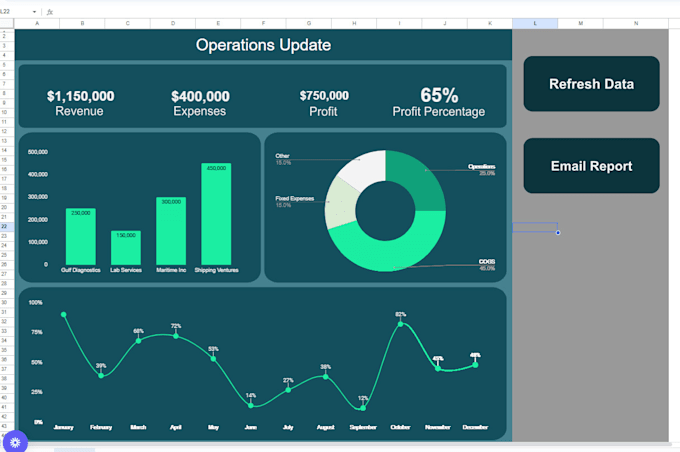Click the June 14% data point
Viewport: 680px width, 452px height.
(251, 406)
